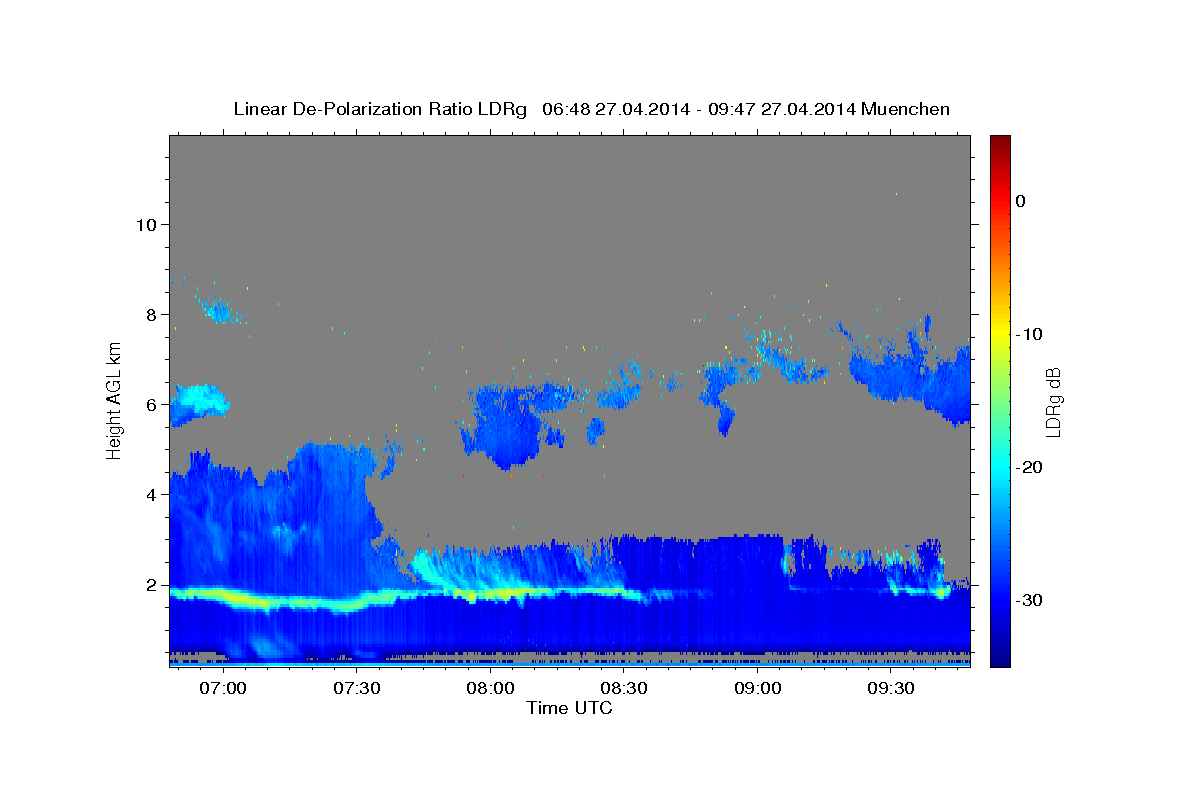Screen dimensions: 1200x800
Task: Click the cloud patch at 6 km near 06:50
Action: (x=197, y=404)
